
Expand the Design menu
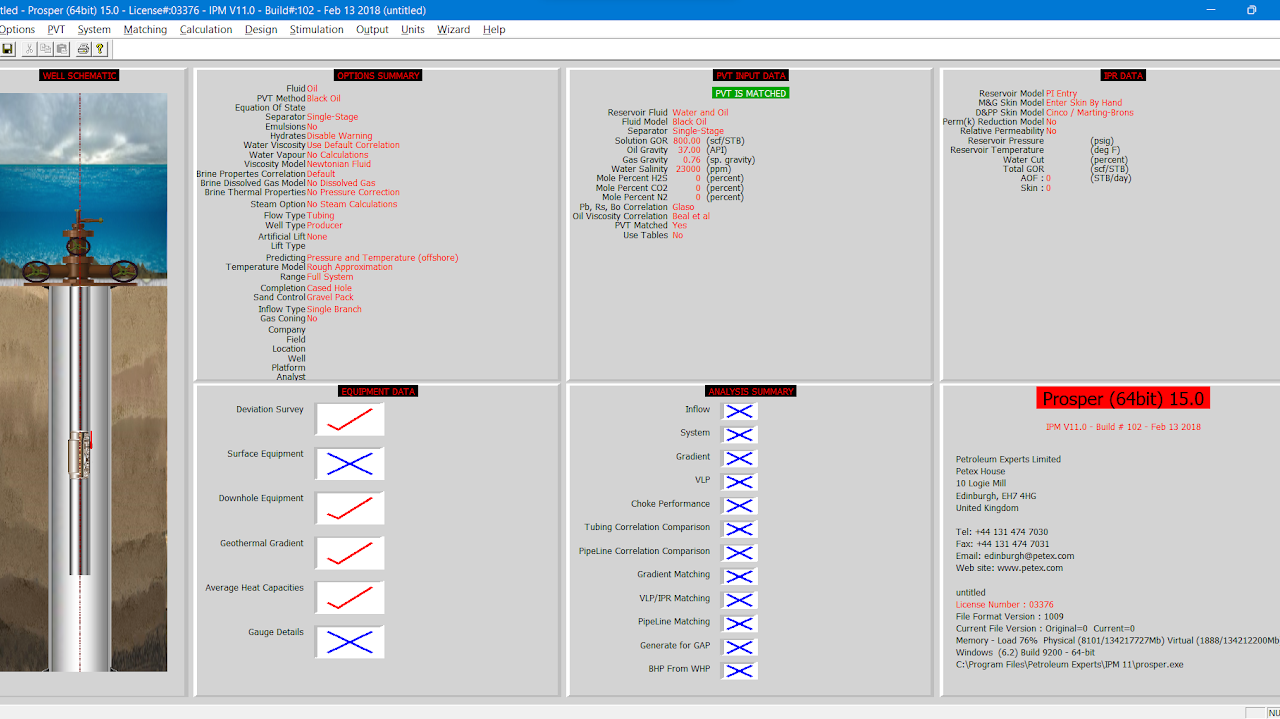[x=261, y=29]
